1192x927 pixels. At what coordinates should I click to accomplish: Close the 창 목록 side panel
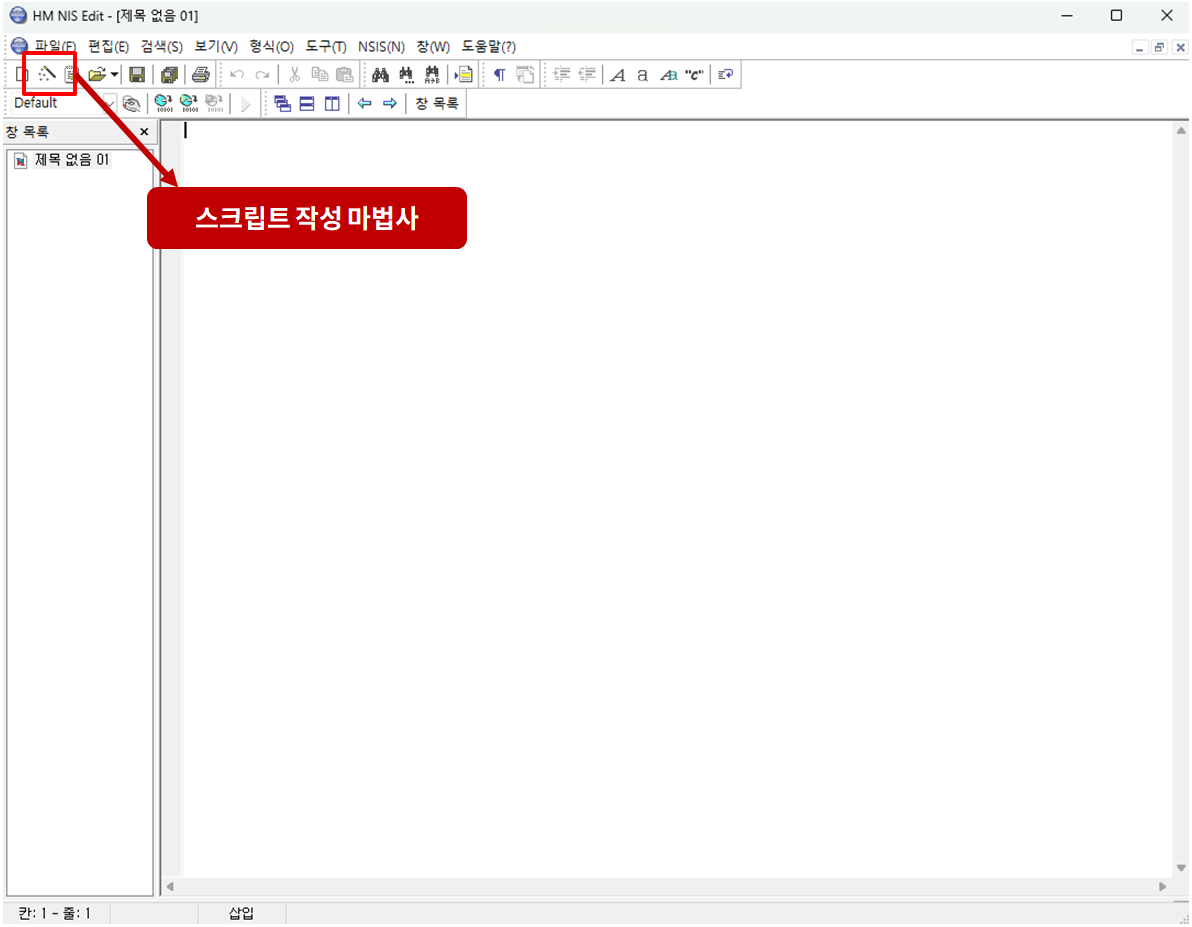[144, 132]
